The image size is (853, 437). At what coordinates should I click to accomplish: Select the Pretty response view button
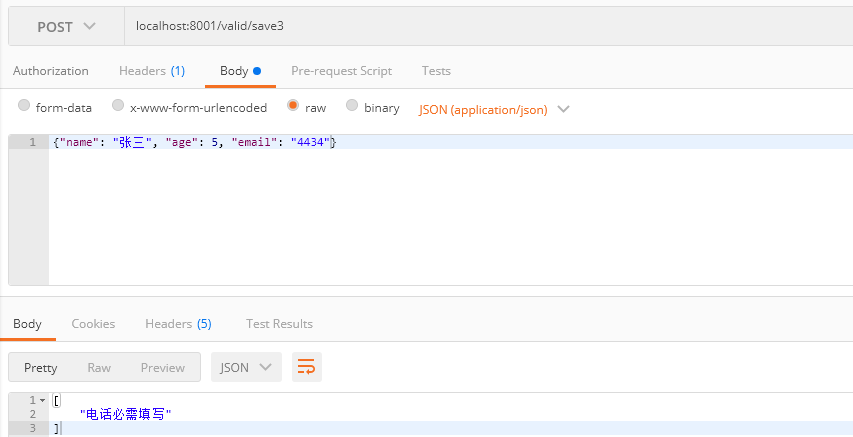pos(41,367)
